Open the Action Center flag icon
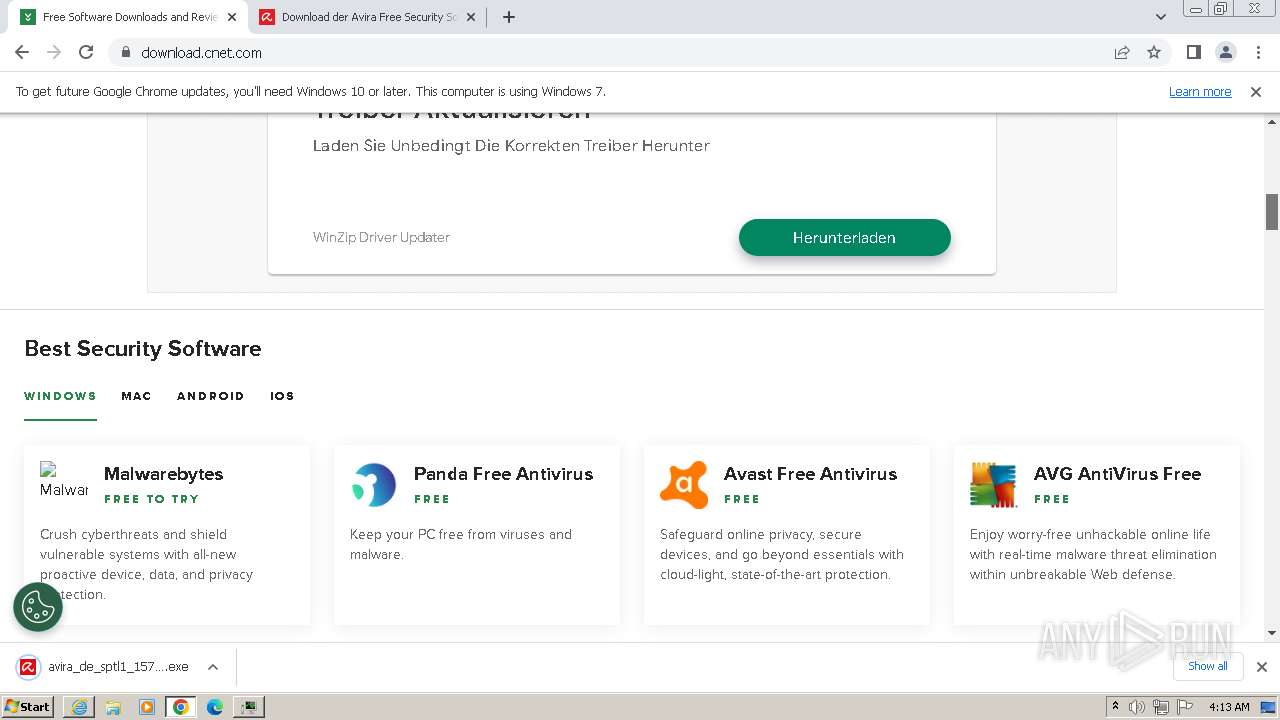The image size is (1280, 720). coord(1183,707)
